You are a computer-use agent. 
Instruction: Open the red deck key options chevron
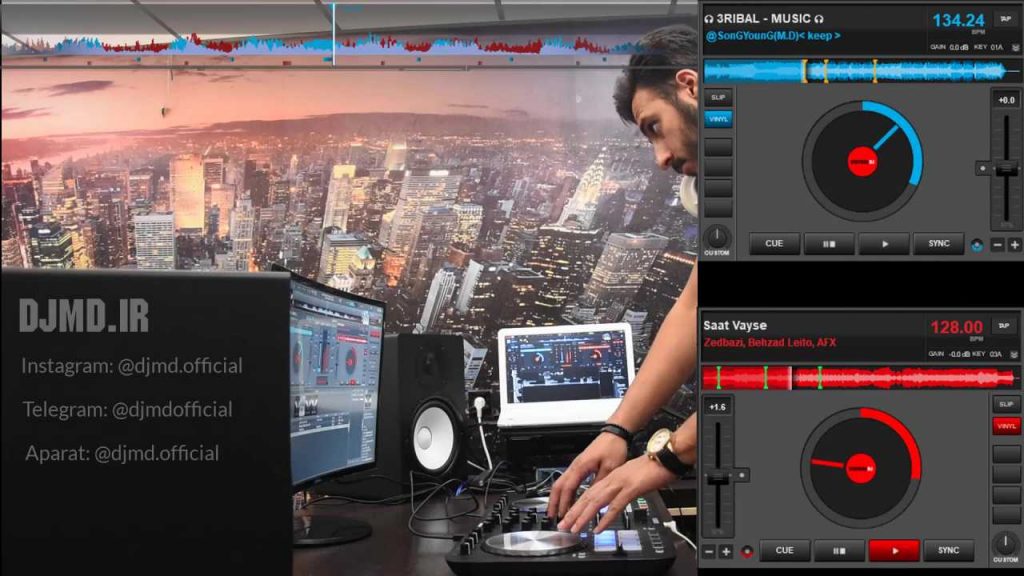click(x=1014, y=355)
